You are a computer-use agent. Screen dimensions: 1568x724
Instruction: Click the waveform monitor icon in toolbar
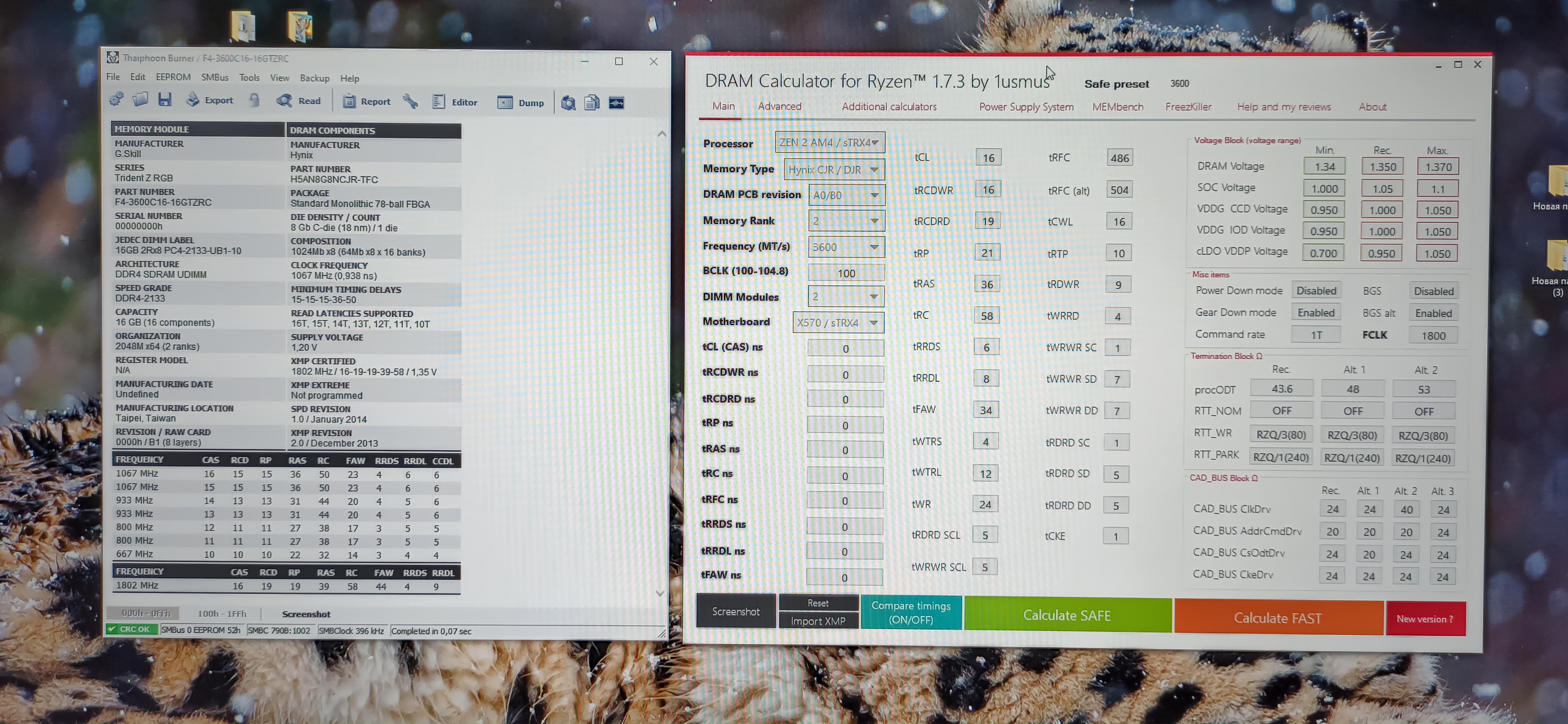point(616,103)
